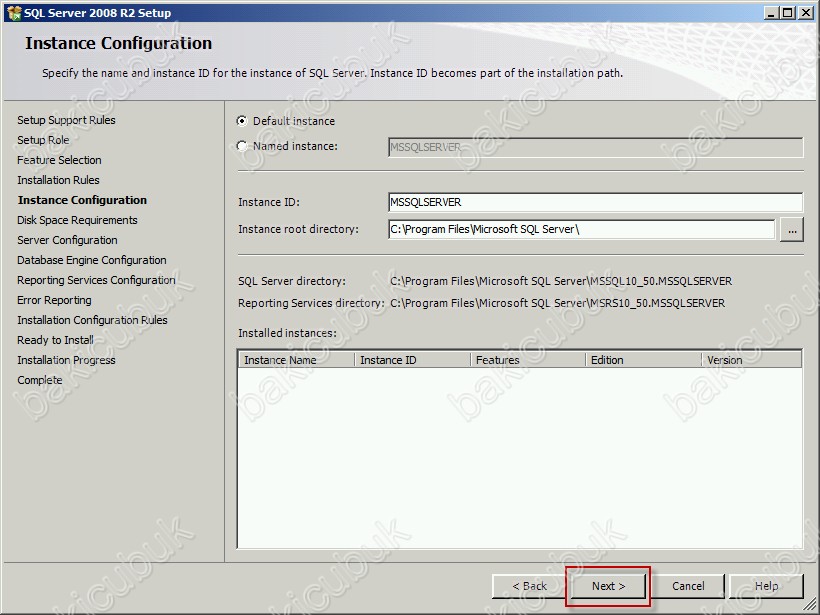
Task: Maximize the setup window
Action: 787,13
